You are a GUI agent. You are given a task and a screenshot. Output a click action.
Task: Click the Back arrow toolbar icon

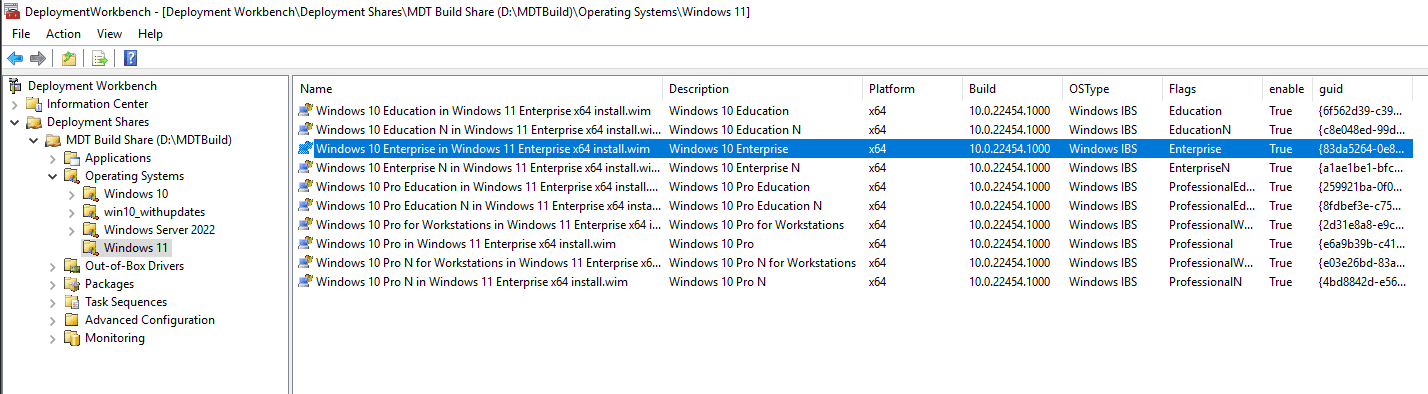15,58
